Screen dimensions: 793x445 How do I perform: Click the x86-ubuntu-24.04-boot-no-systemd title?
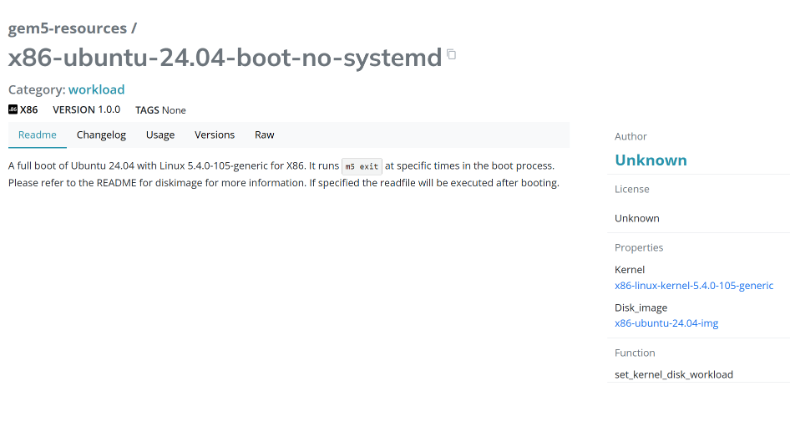coord(225,58)
